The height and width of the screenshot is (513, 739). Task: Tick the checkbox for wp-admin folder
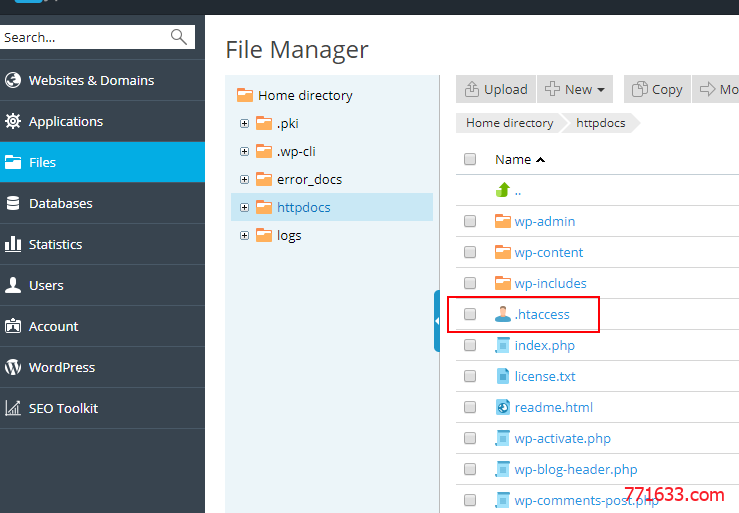click(x=470, y=221)
